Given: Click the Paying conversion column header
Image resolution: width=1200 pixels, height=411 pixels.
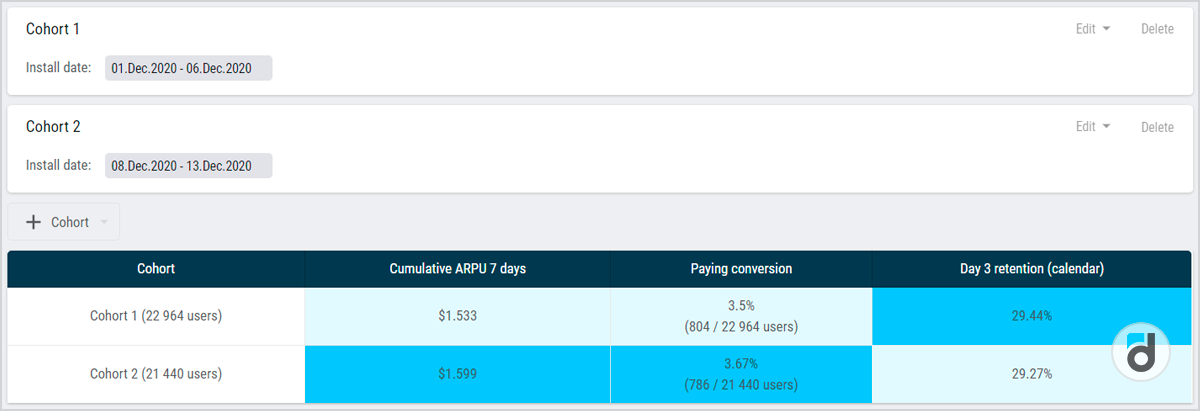Looking at the screenshot, I should (740, 269).
